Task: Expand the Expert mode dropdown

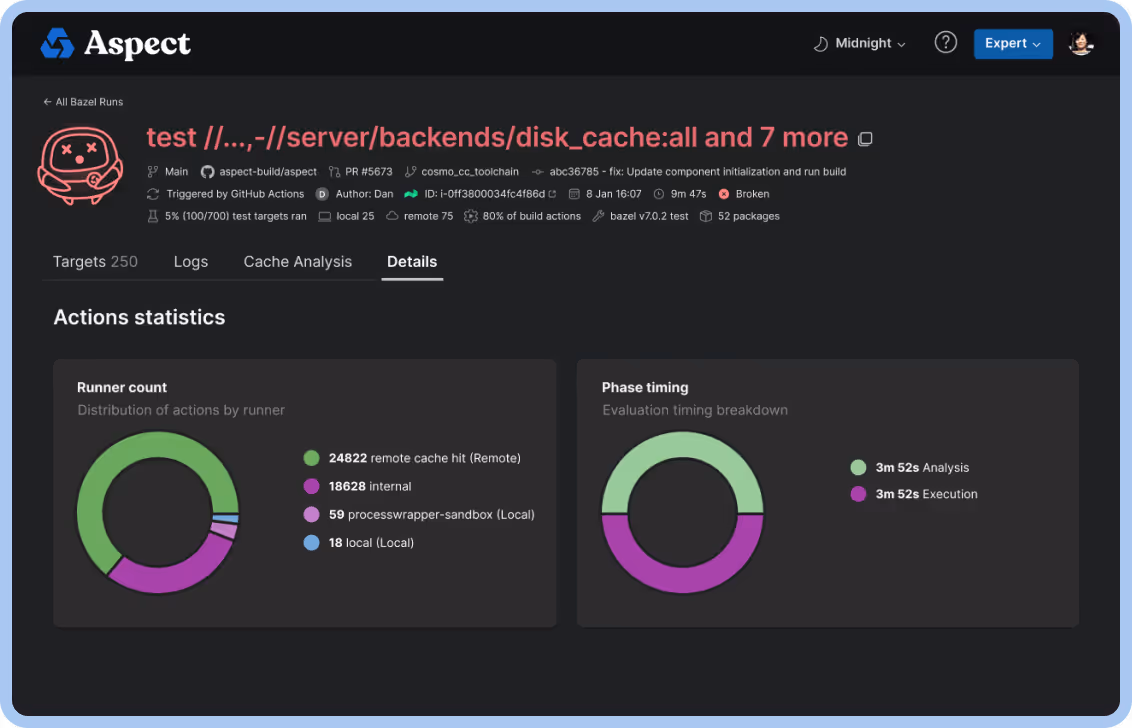Action: pyautogui.click(x=1012, y=44)
